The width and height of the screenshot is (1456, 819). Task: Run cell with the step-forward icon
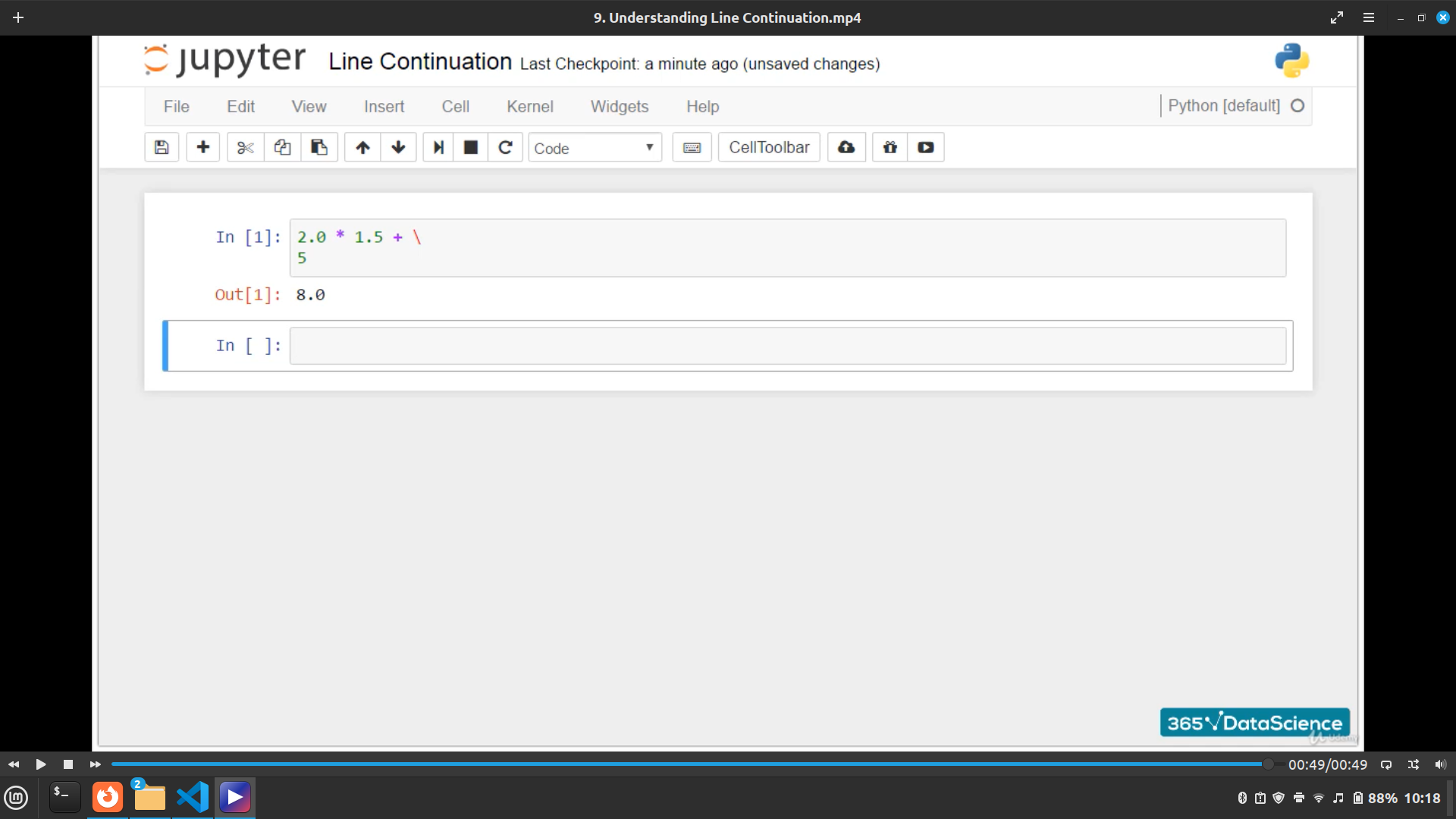tap(438, 147)
